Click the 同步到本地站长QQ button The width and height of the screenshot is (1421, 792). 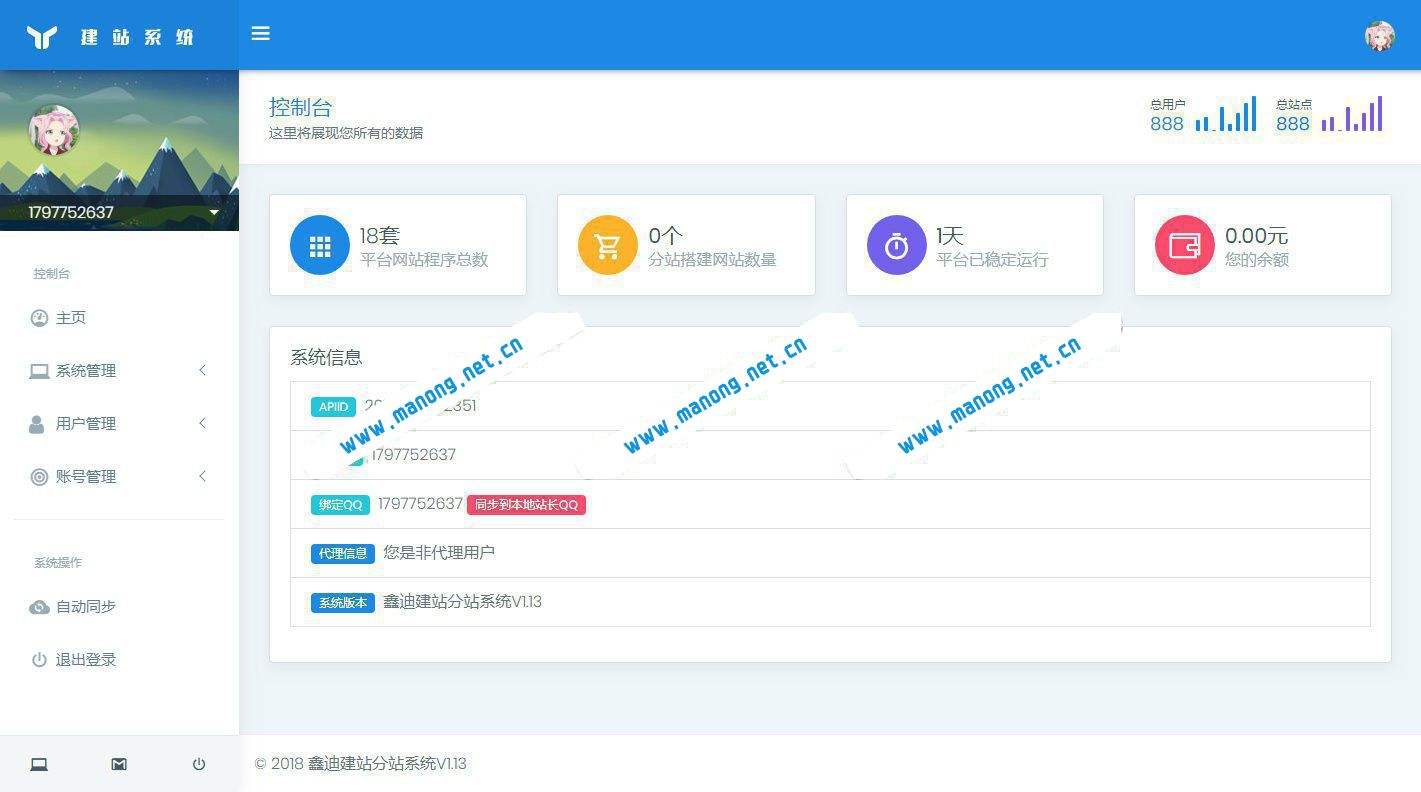(x=526, y=505)
